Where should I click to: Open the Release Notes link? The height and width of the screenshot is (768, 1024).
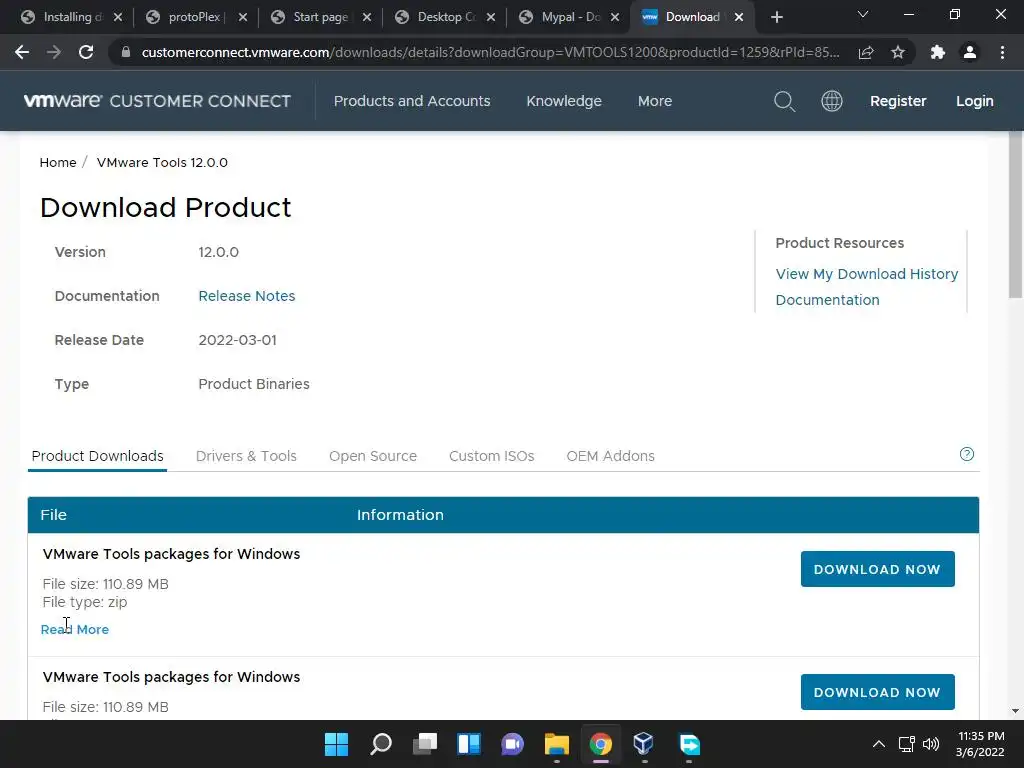(x=247, y=296)
